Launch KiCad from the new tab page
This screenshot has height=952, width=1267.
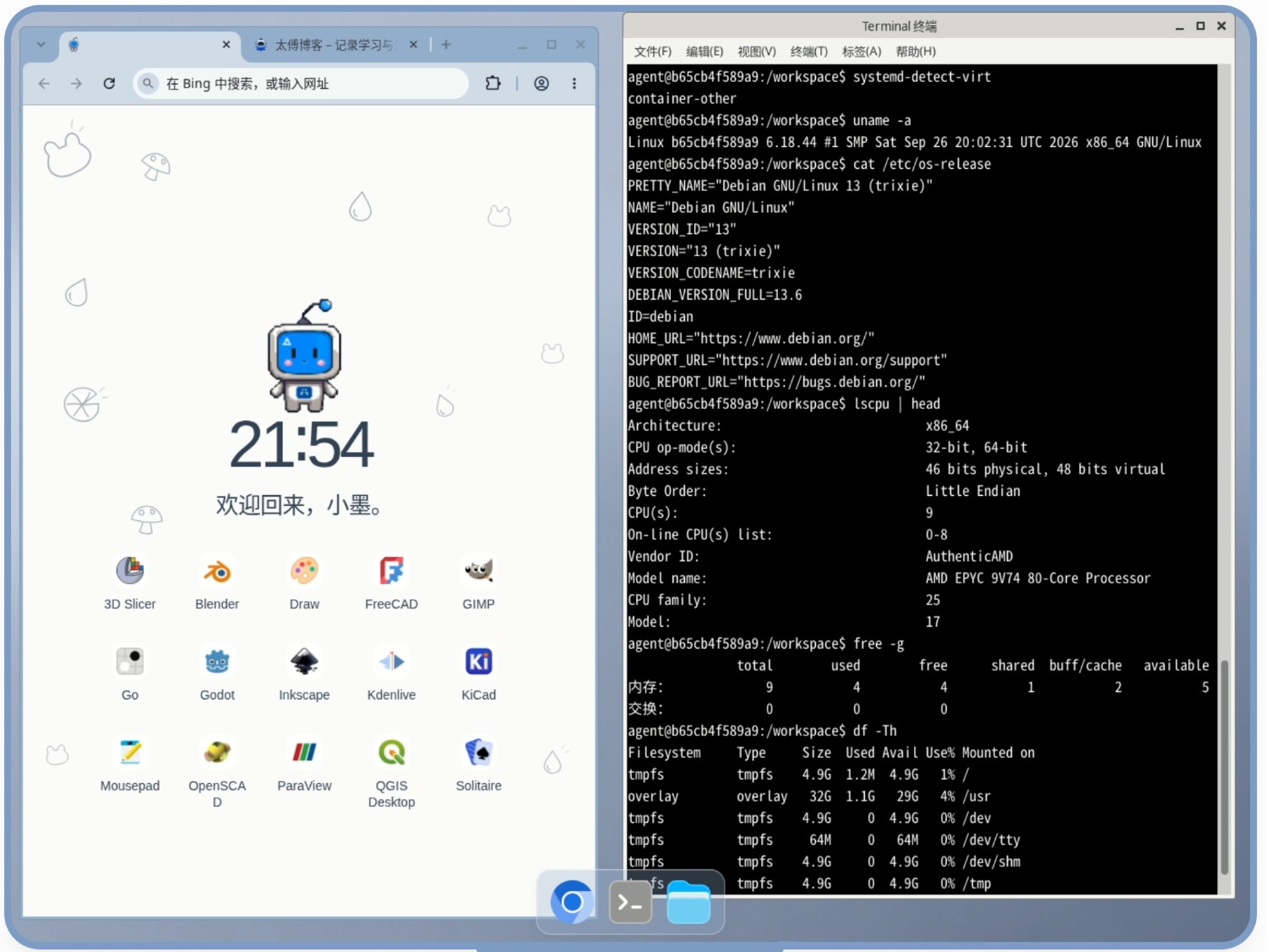(x=478, y=662)
